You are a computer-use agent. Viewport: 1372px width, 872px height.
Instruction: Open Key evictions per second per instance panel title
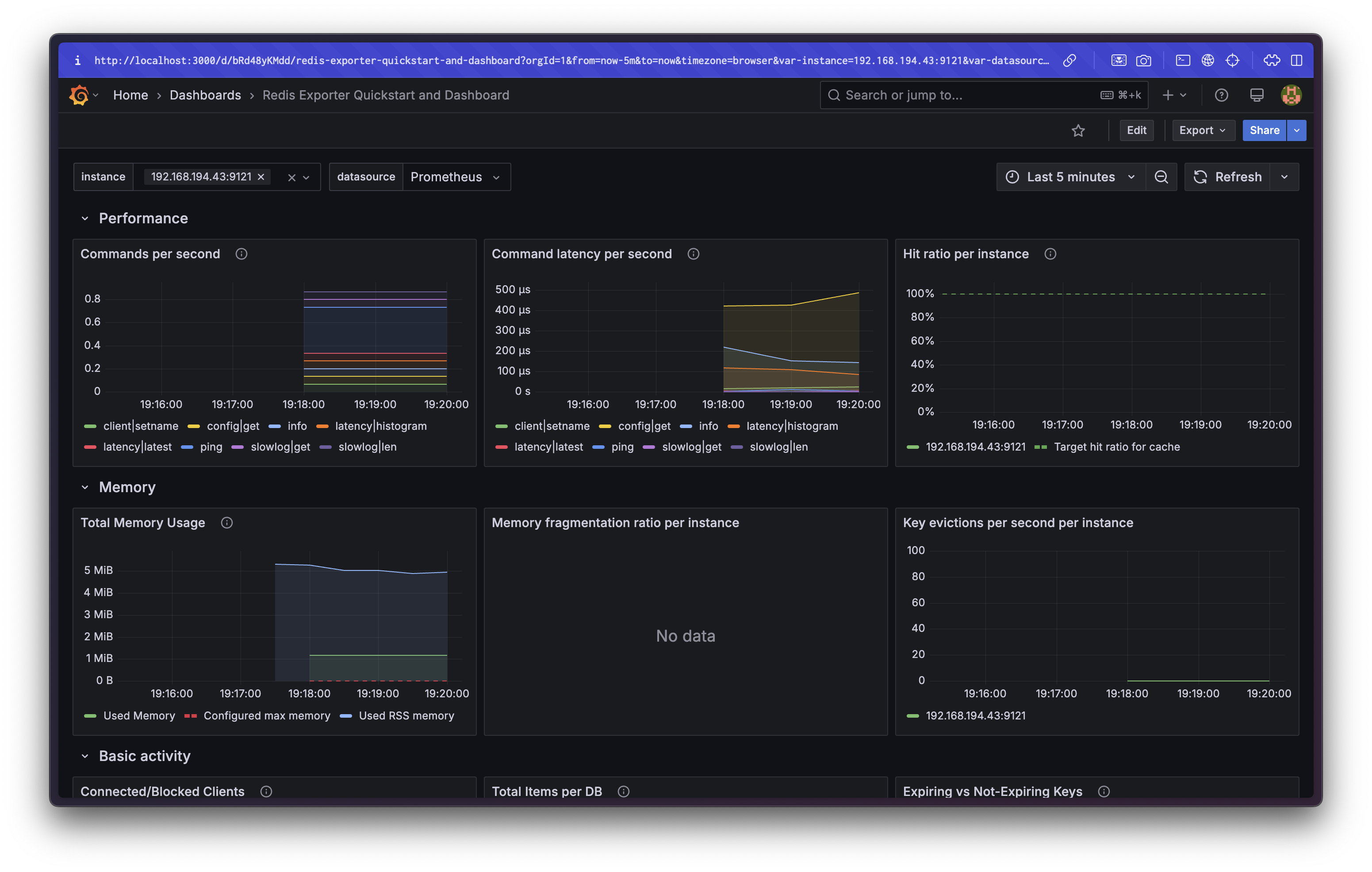[1018, 523]
